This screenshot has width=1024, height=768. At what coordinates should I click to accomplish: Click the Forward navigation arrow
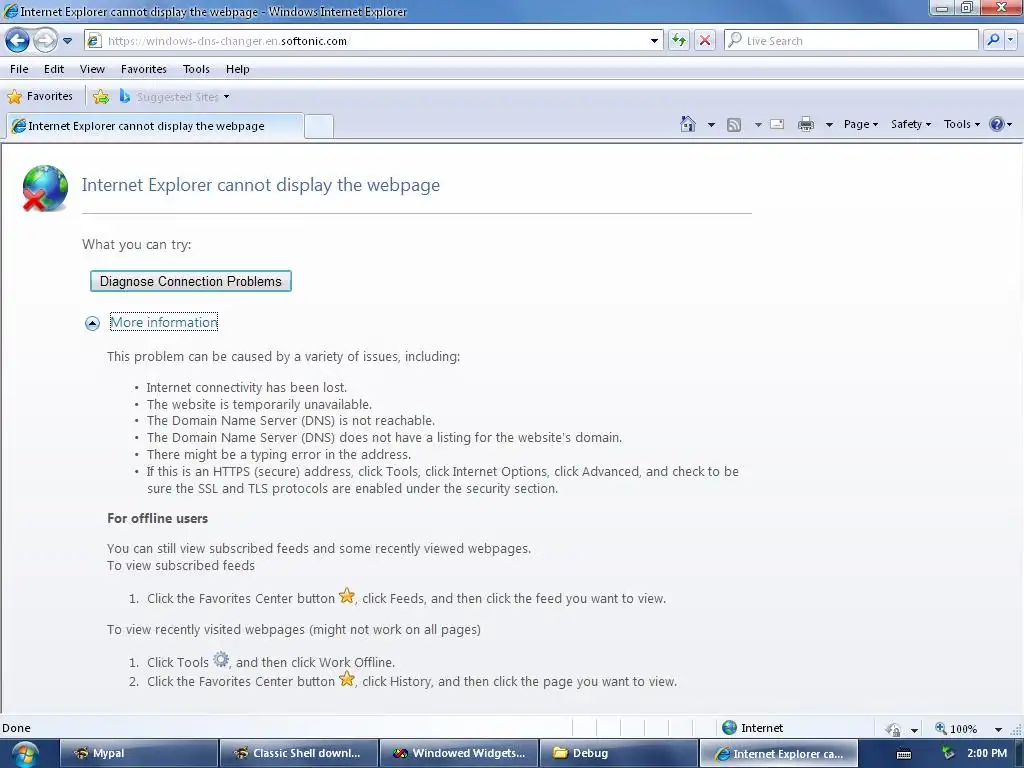(x=45, y=40)
